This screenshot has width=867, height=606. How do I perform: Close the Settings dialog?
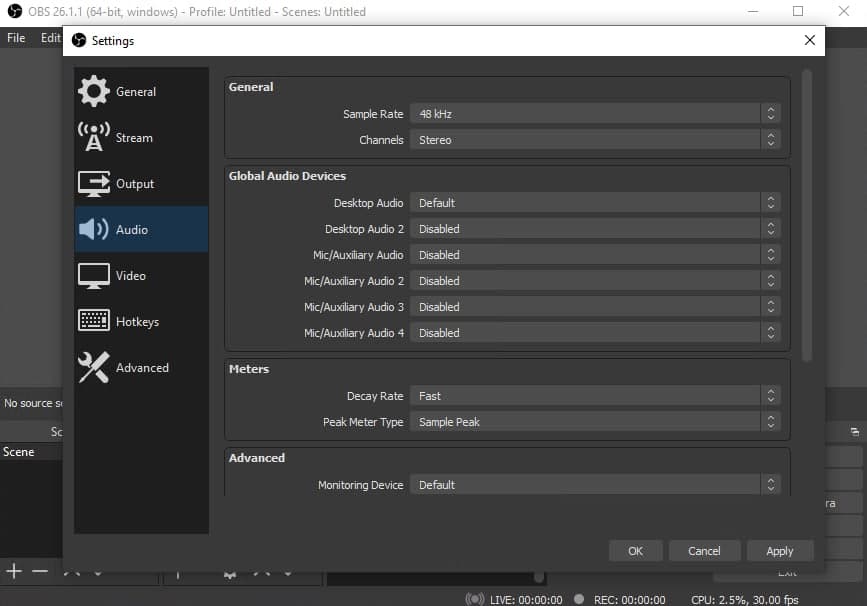809,40
